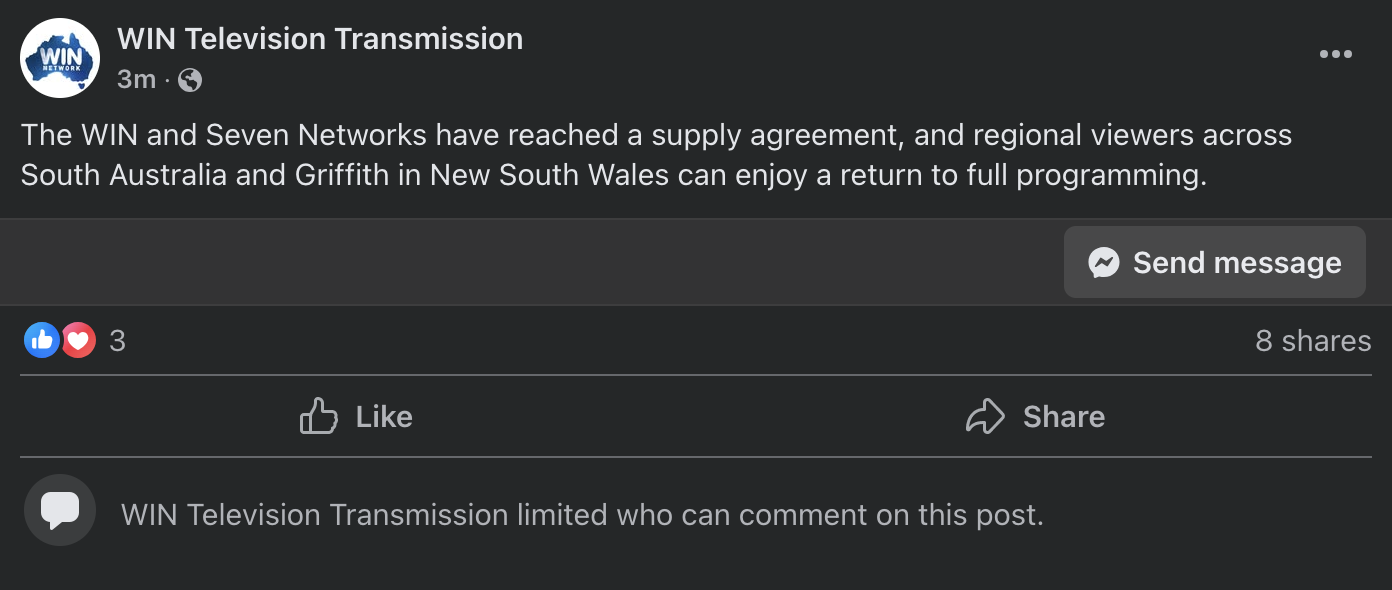Open the WIN Network profile picture
The image size is (1392, 590).
pos(60,58)
